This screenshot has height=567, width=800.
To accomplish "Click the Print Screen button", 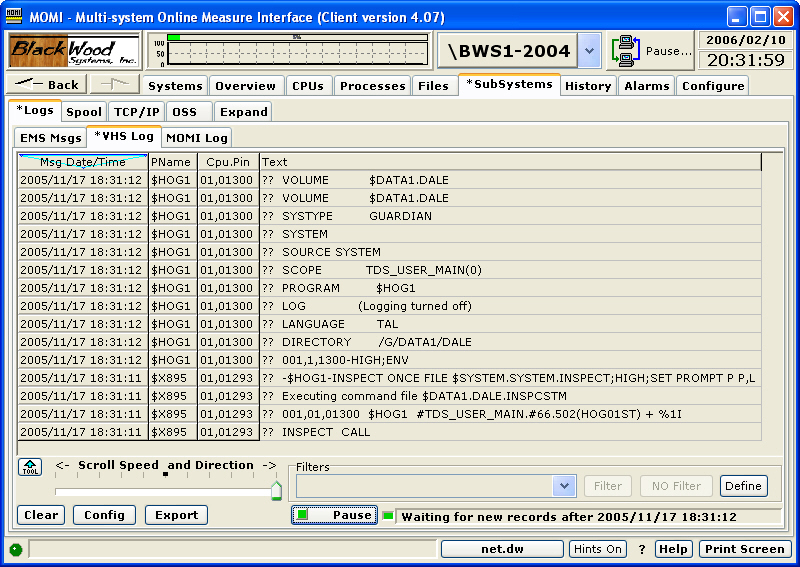I will pyautogui.click(x=744, y=549).
